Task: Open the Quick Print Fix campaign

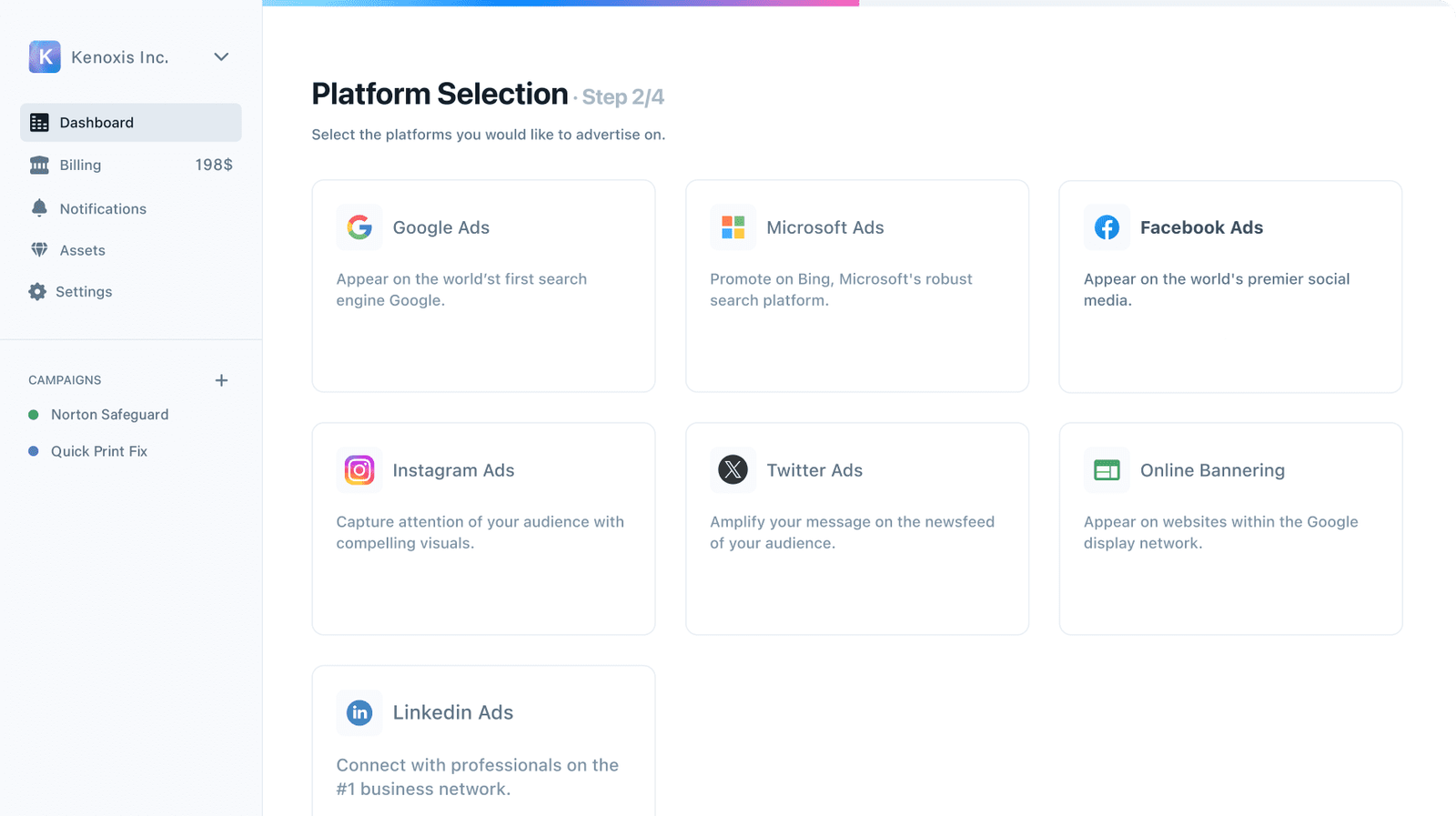Action: (x=98, y=451)
